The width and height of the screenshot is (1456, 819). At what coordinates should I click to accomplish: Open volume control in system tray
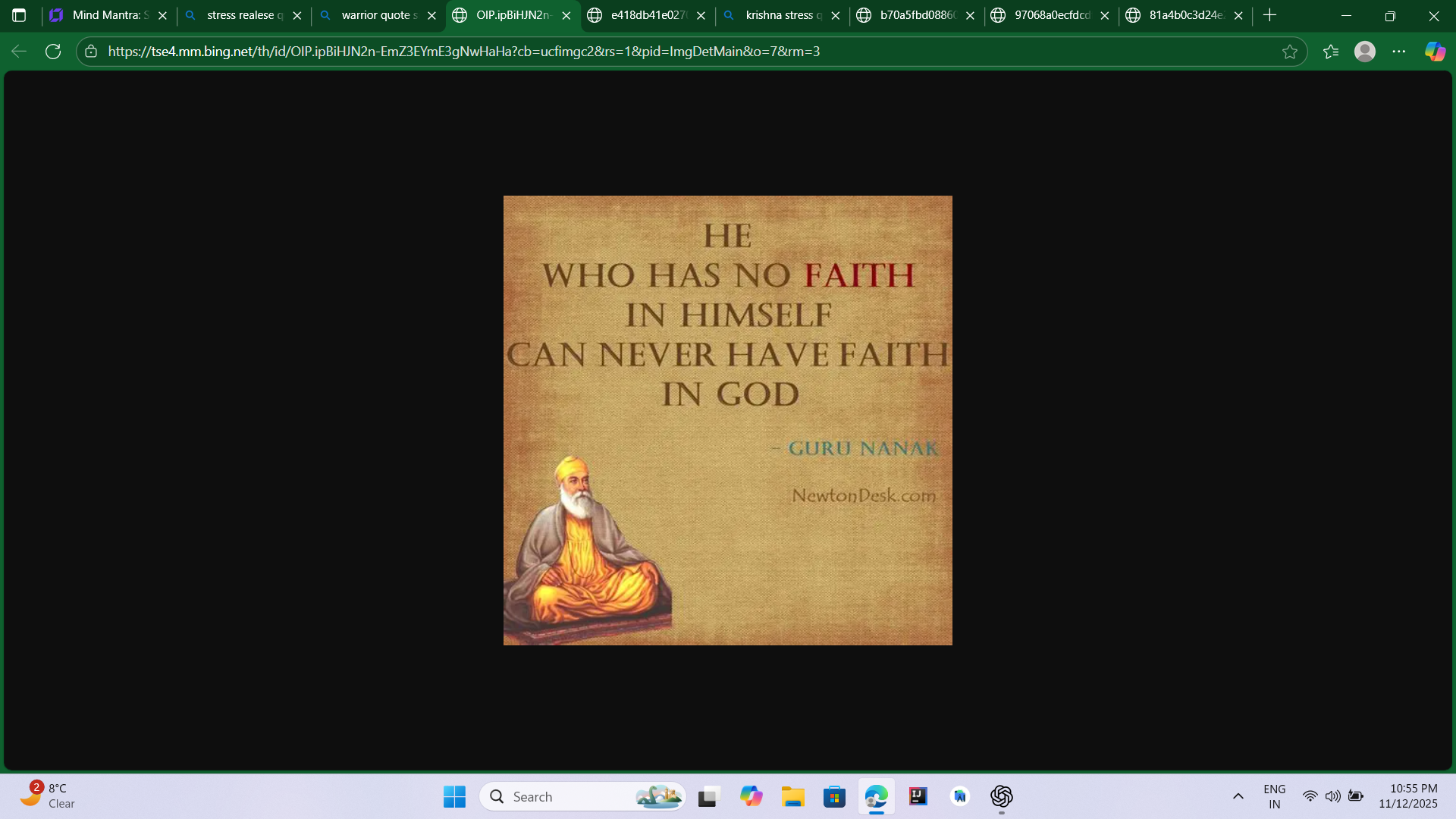point(1332,796)
